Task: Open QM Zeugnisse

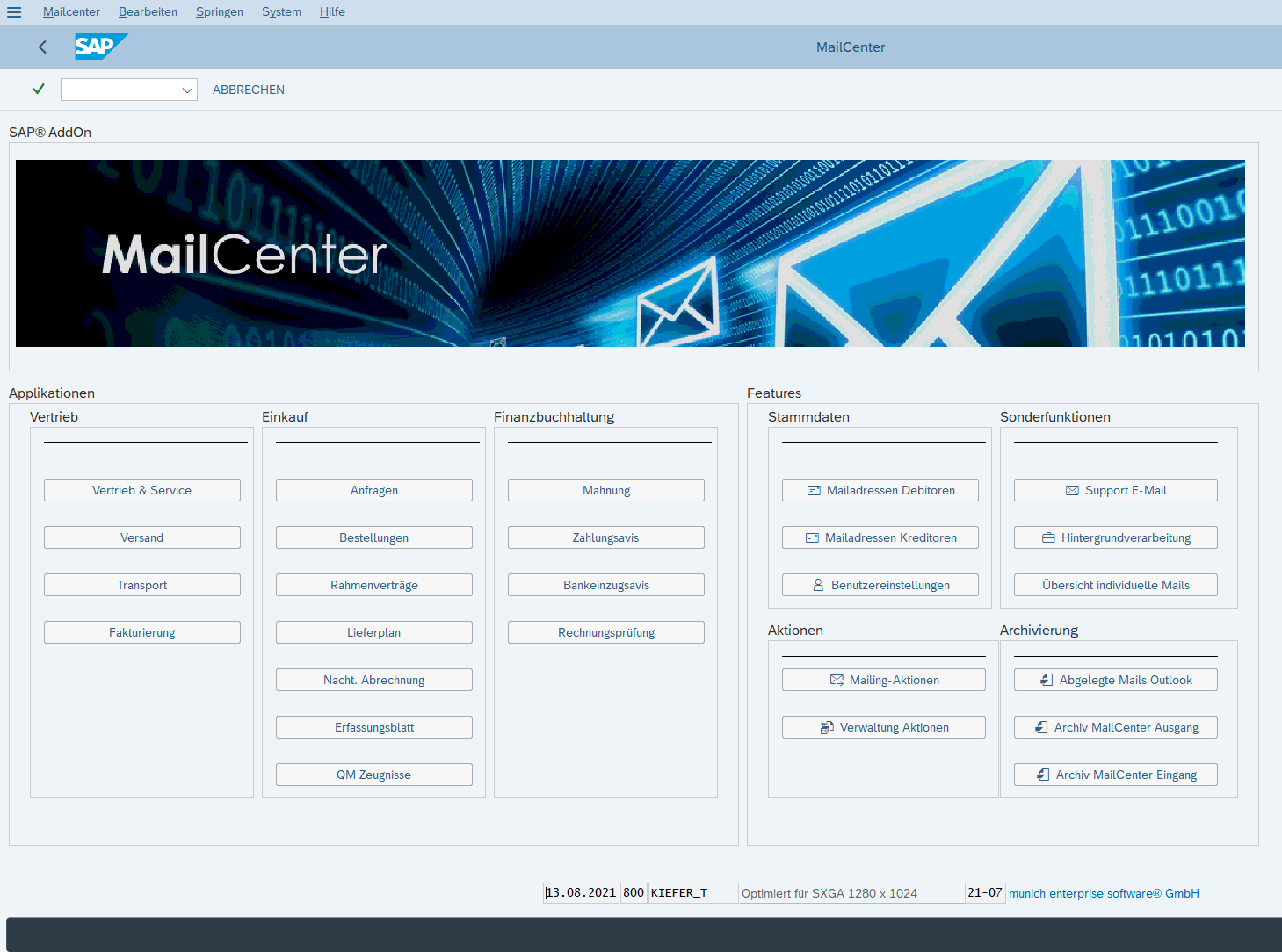Action: (373, 774)
